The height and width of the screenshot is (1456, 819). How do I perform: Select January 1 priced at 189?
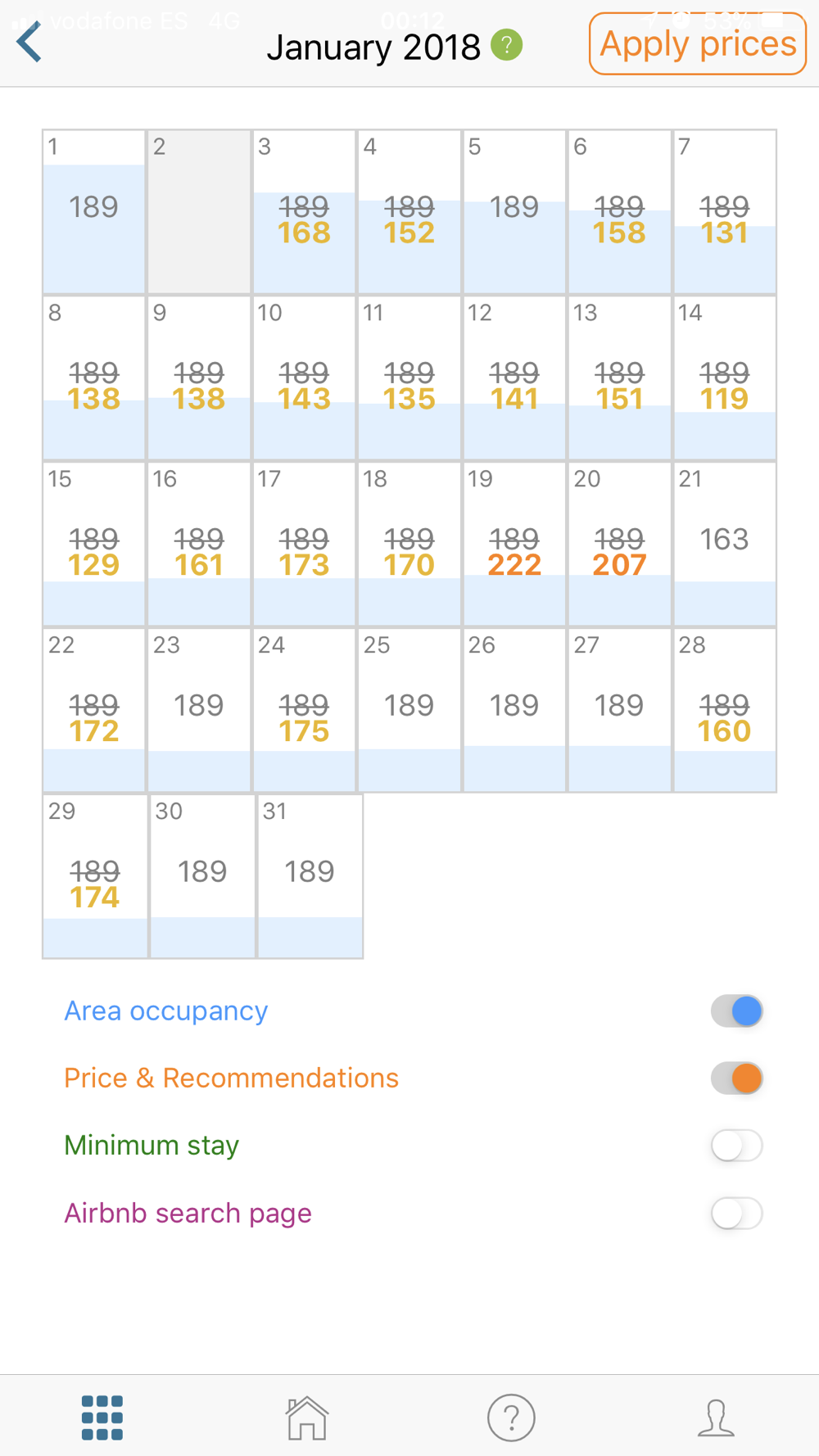coord(94,212)
